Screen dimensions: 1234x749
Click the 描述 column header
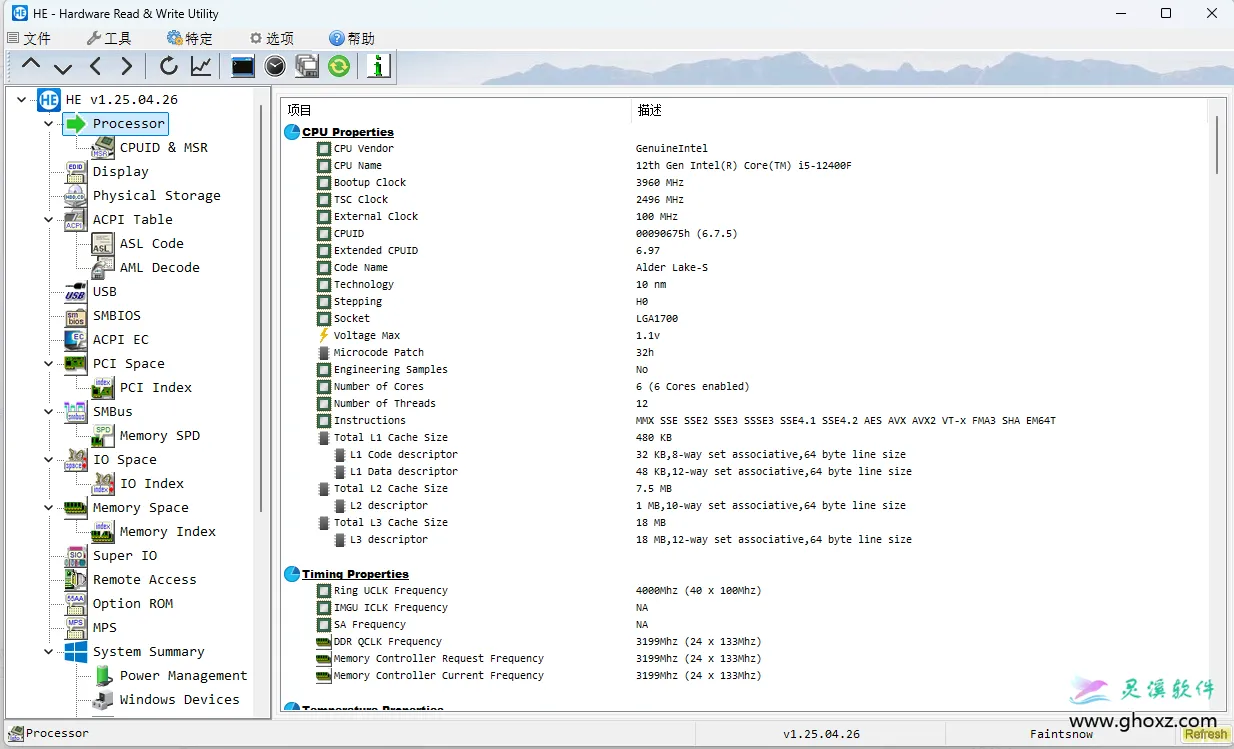[650, 110]
